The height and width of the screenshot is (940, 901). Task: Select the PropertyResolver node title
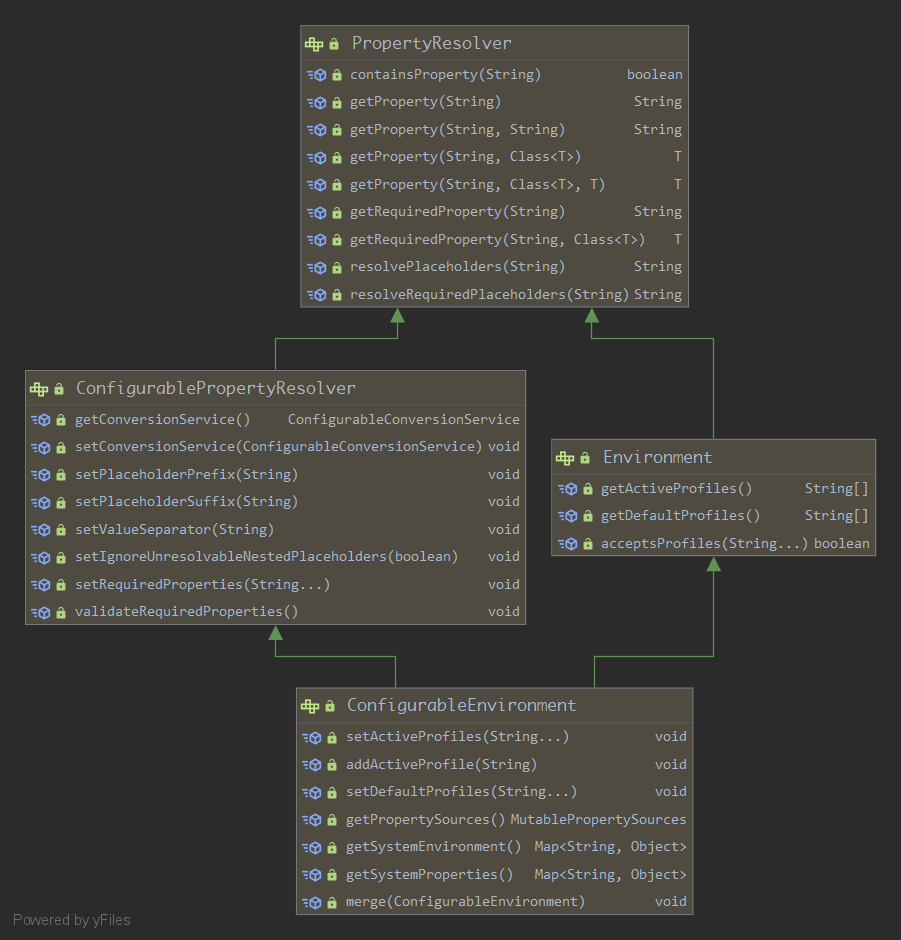(432, 43)
